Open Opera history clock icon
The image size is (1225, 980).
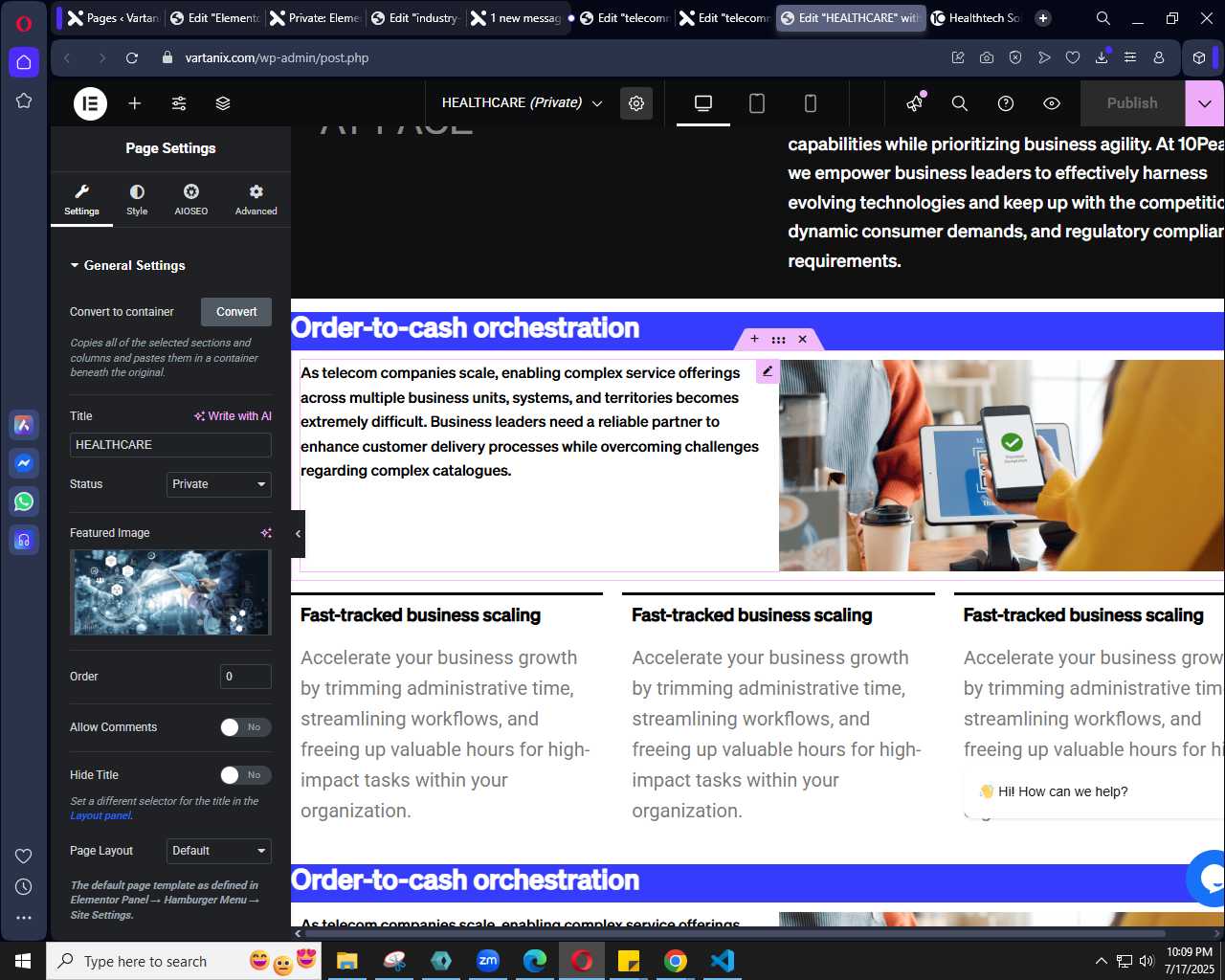[x=24, y=887]
